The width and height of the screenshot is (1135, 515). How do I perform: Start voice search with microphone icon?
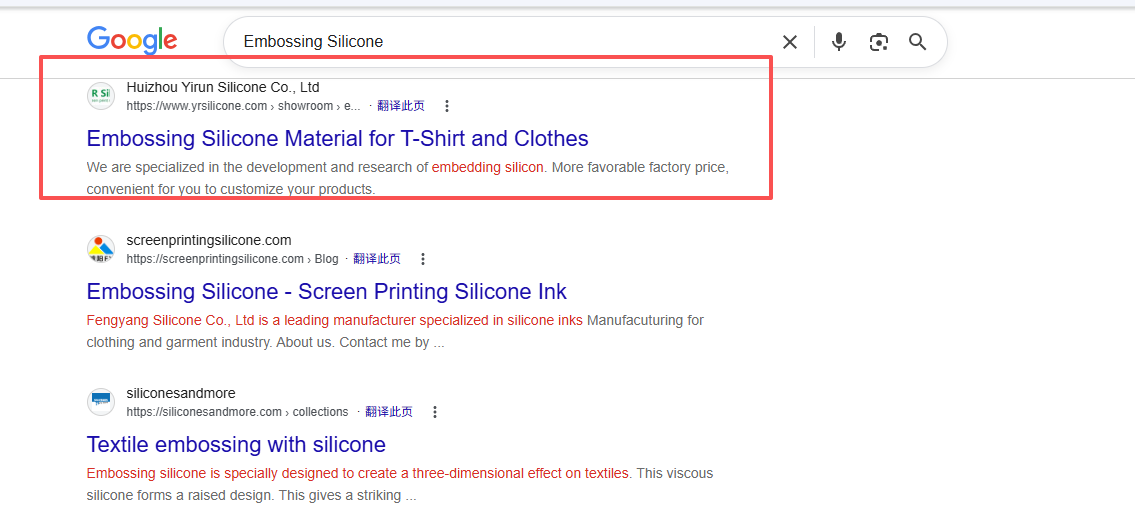[839, 42]
